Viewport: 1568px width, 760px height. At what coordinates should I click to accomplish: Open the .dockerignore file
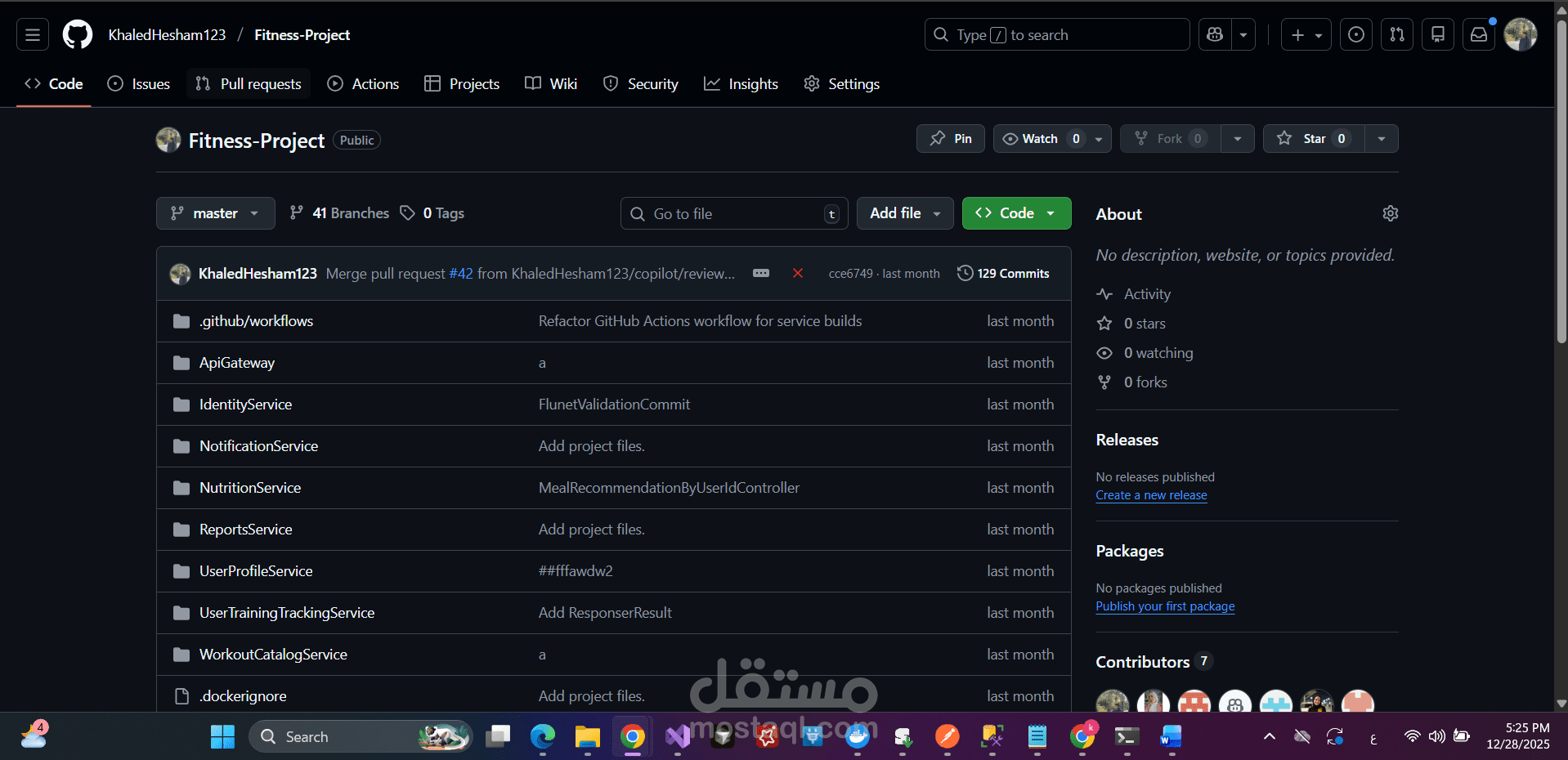243,696
